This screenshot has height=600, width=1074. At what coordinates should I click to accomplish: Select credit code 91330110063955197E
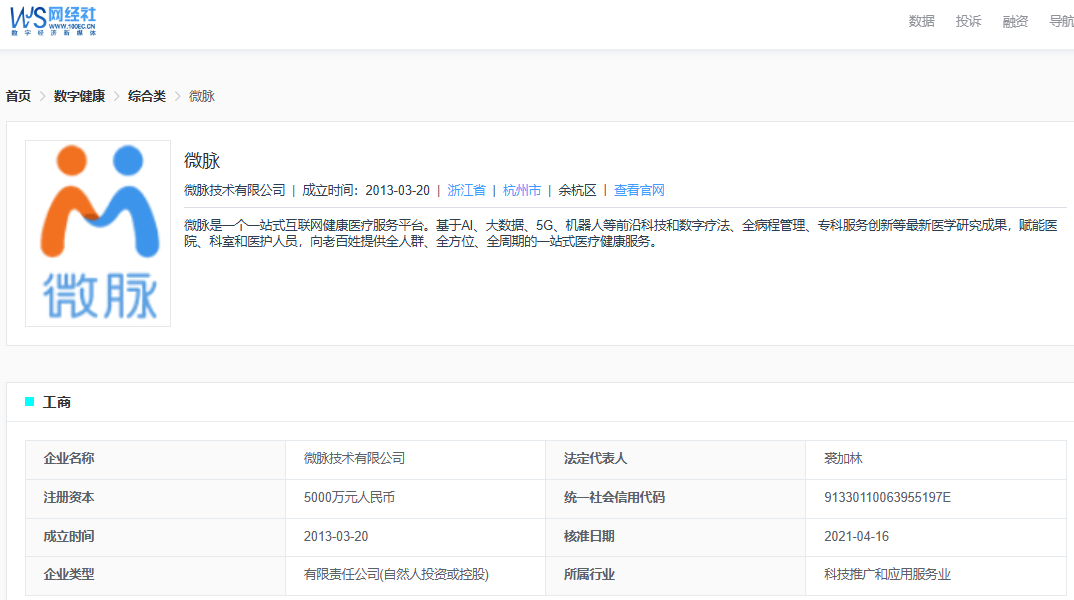point(888,497)
